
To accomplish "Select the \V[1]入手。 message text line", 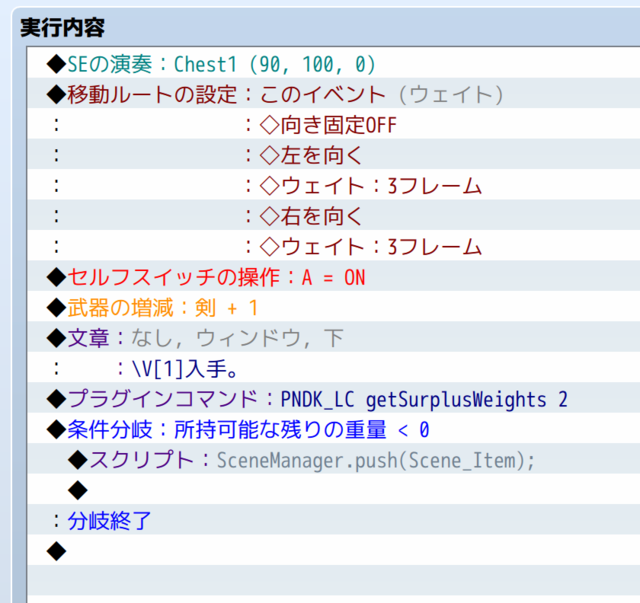I will click(x=334, y=368).
